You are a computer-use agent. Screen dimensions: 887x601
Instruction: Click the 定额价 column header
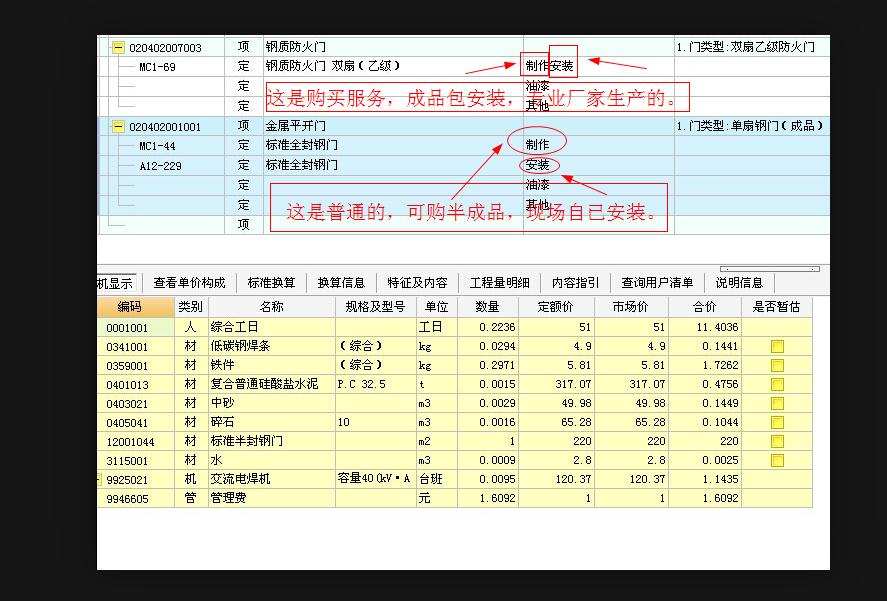pos(556,307)
